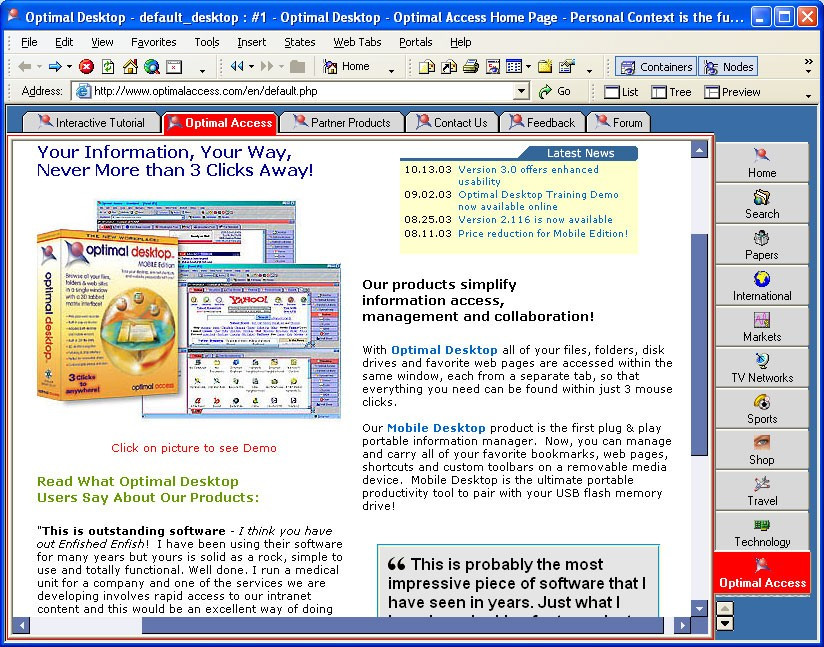Click the close-window icon beside the search globe
The image size is (824, 647).
pyautogui.click(x=174, y=67)
